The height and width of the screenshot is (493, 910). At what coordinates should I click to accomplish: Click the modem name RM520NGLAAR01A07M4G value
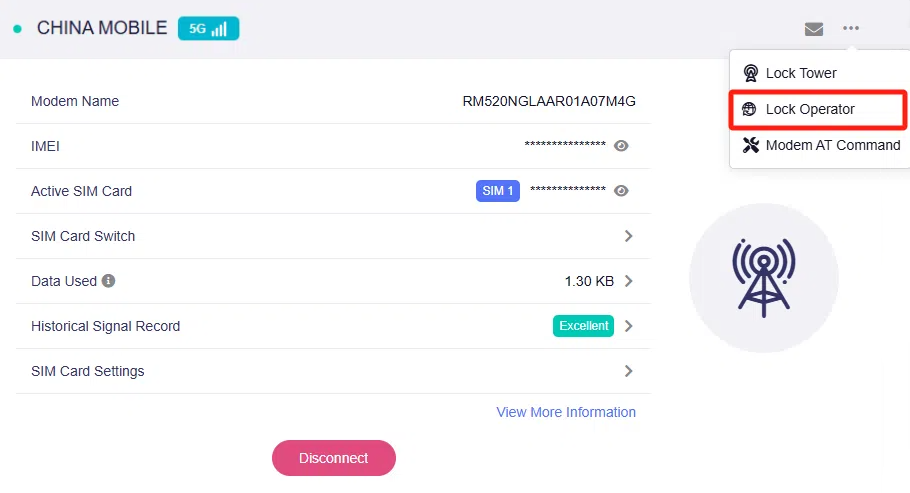pos(549,101)
